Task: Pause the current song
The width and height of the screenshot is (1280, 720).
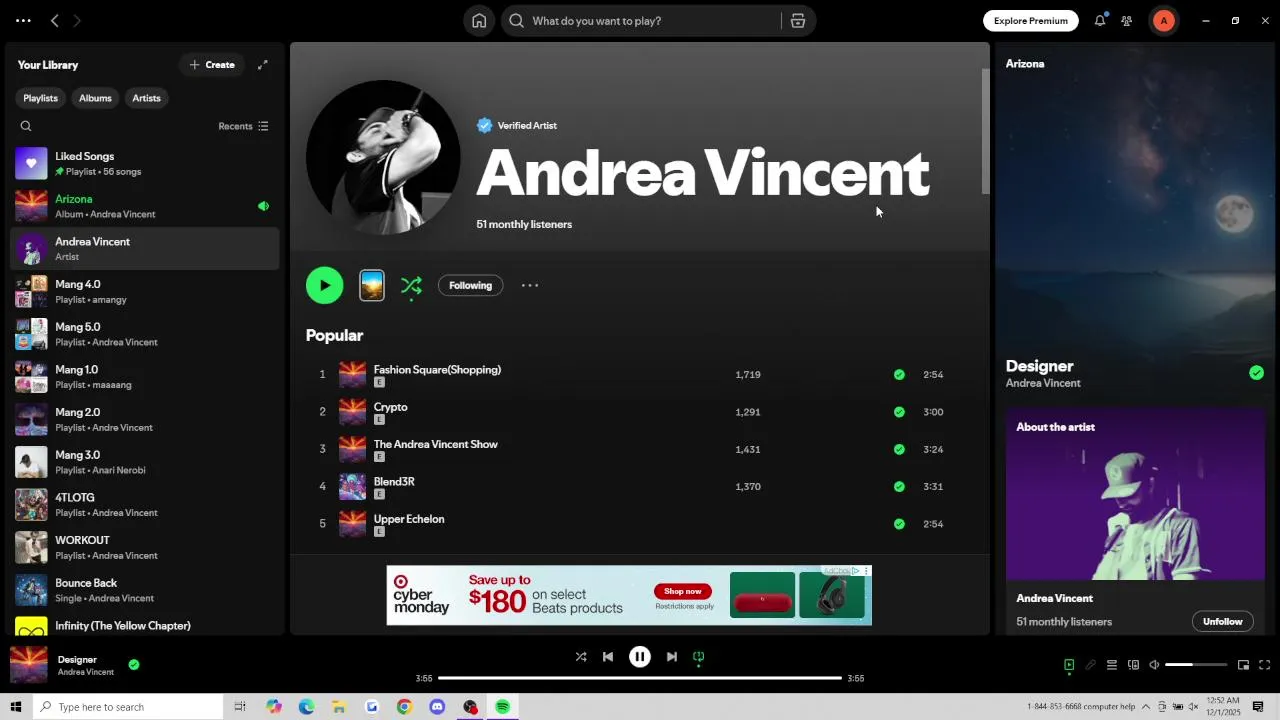Action: (x=640, y=657)
